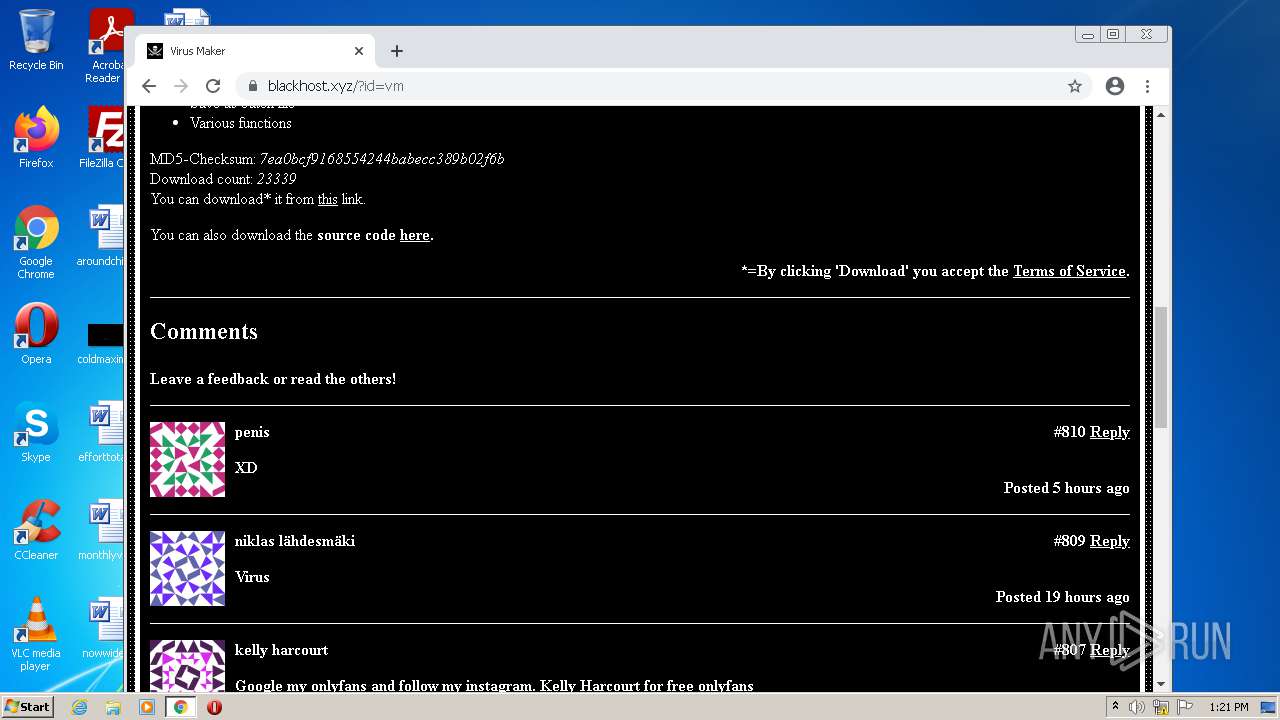Reply to comment #810
The width and height of the screenshot is (1280, 720).
(1110, 432)
